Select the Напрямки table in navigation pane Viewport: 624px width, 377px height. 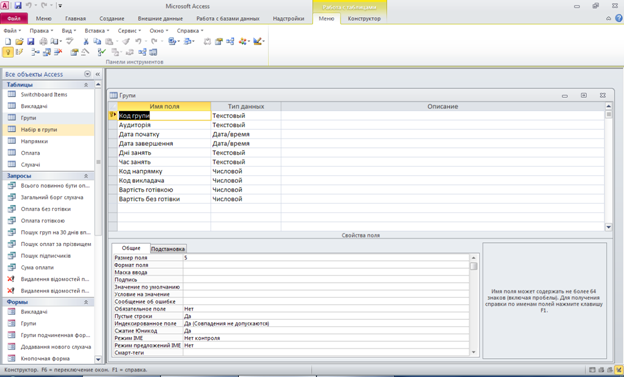49,141
